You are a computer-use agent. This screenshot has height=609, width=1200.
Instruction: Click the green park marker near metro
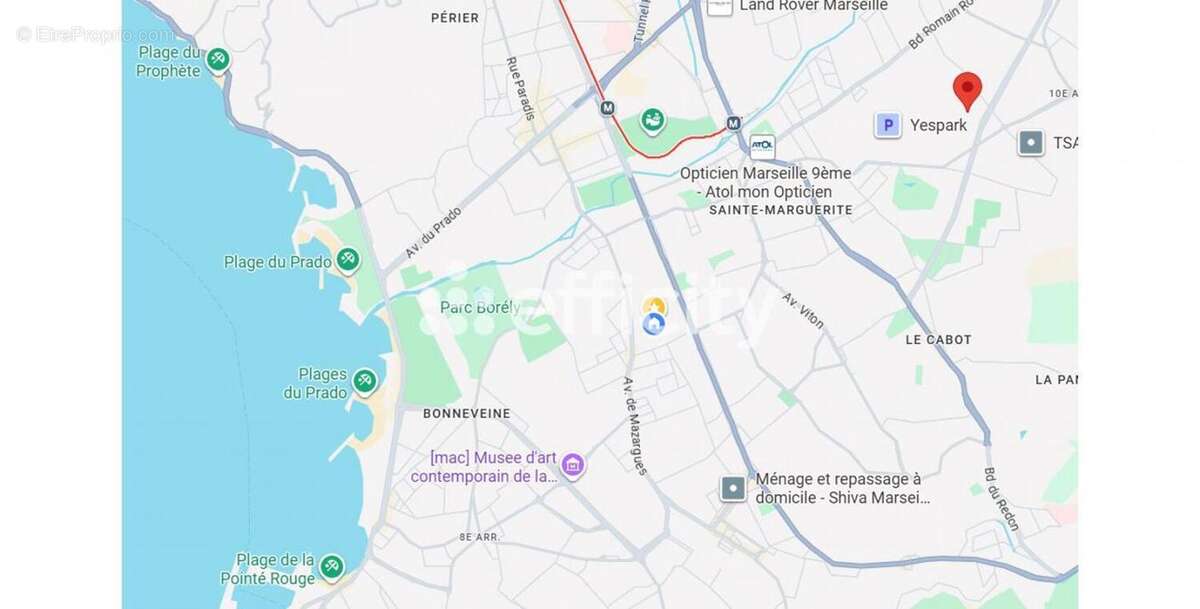tap(652, 121)
